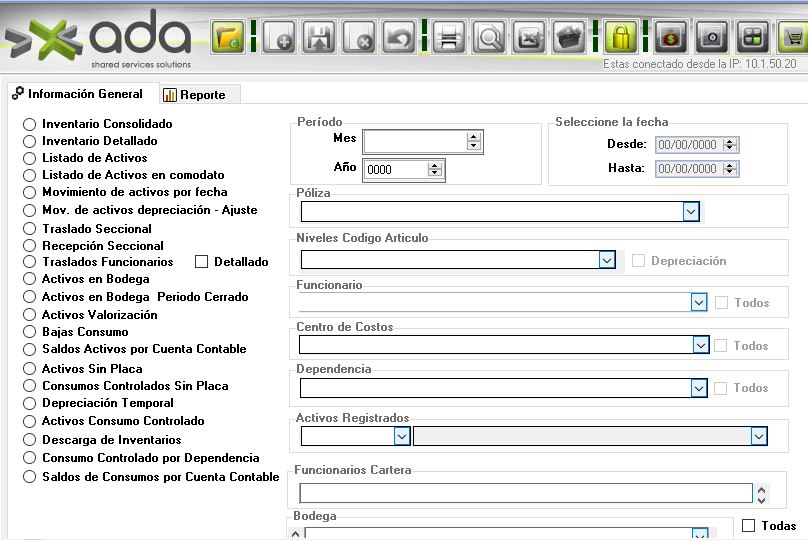Choose Saldos Activos por Cuenta Contable

click(x=29, y=349)
